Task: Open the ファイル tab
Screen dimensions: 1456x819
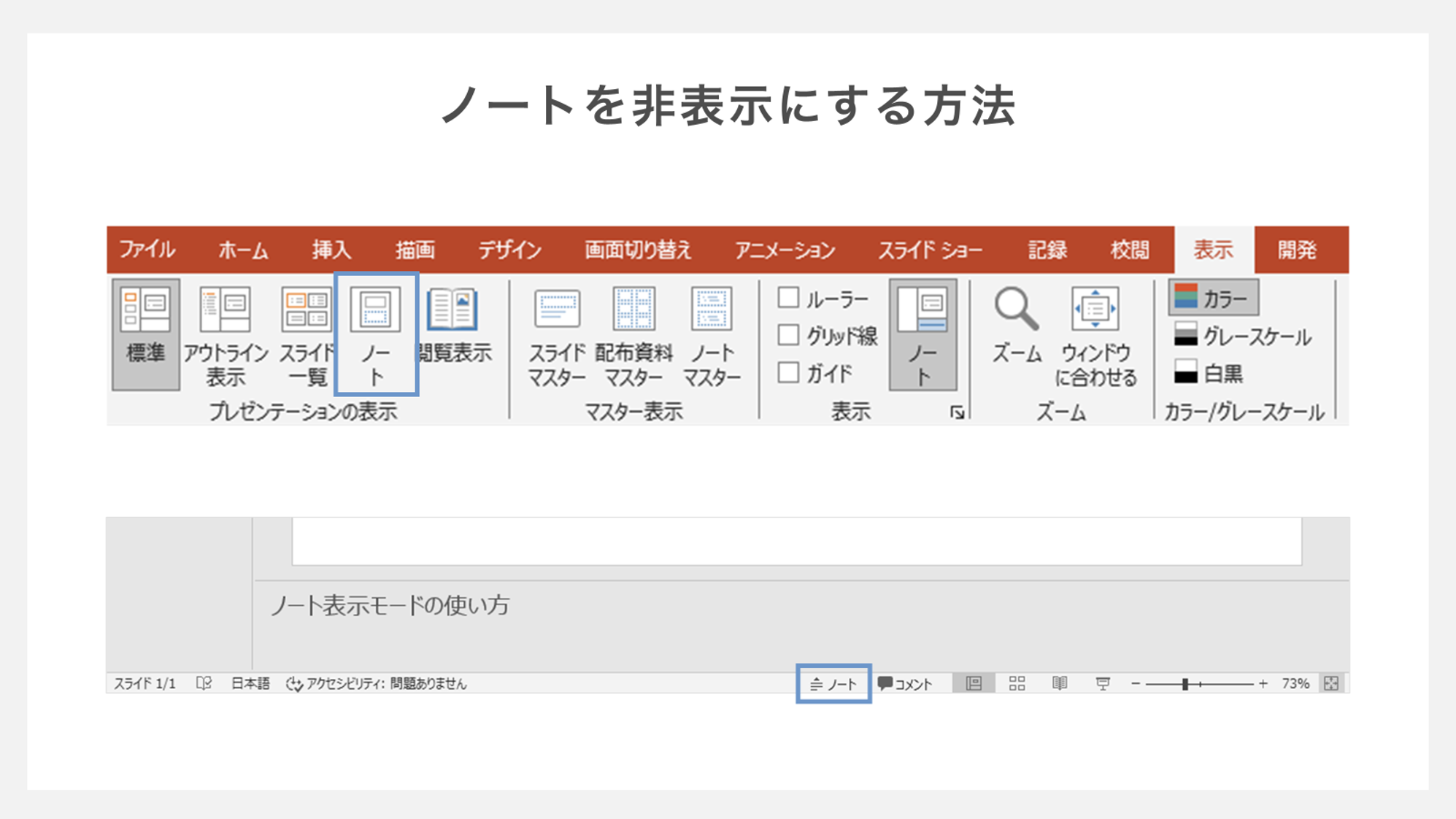Action: coord(147,250)
